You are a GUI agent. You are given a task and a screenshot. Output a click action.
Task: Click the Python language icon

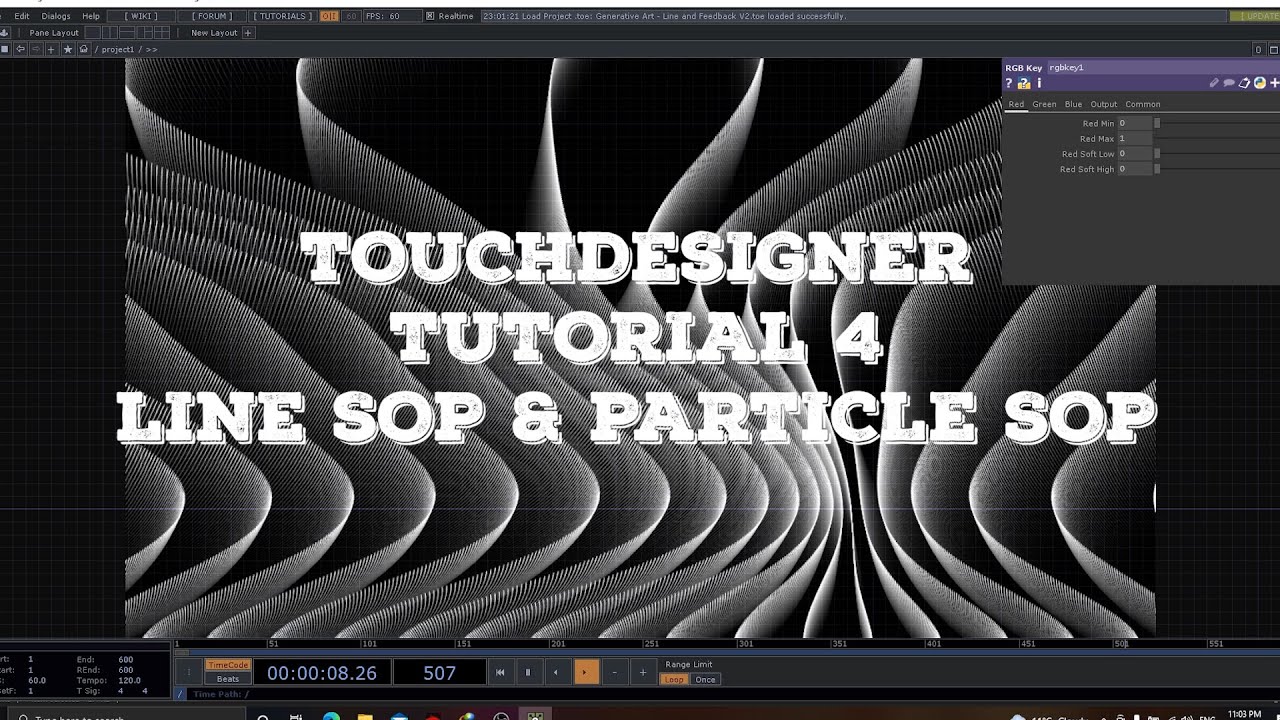point(1260,83)
